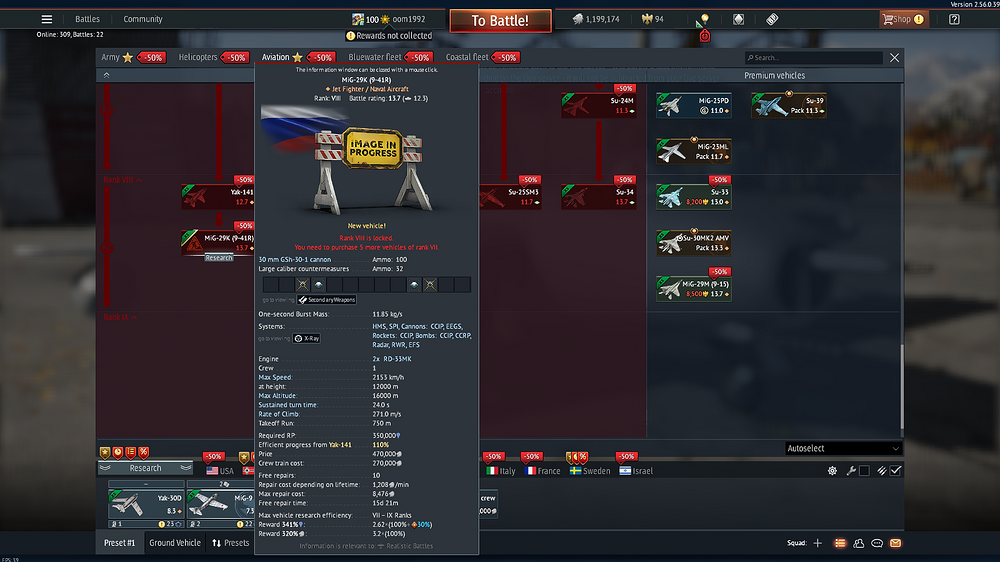Select the MiG-23ML pack vehicle

(694, 151)
